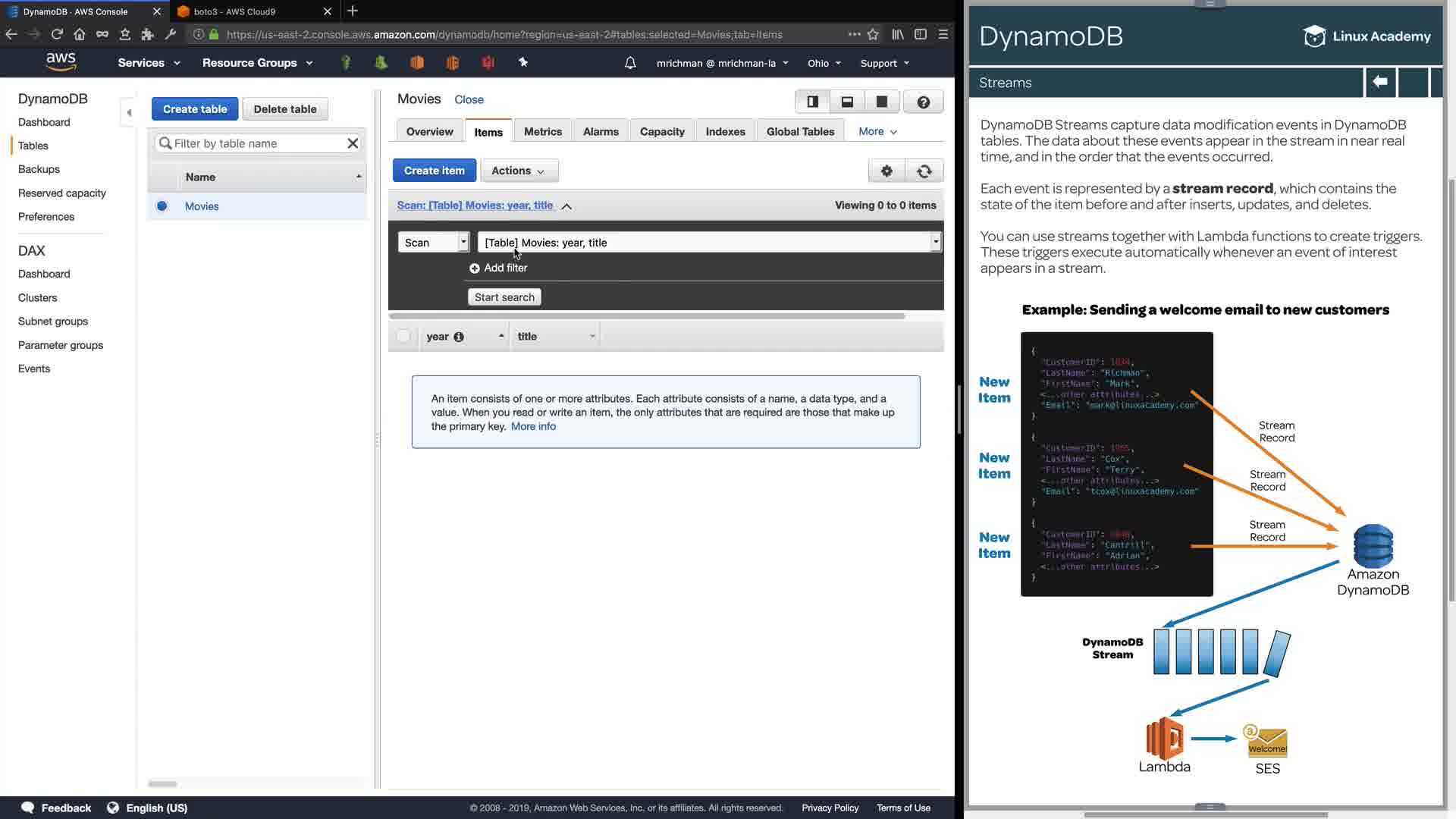Click the items table settings gear icon
Image resolution: width=1456 pixels, height=819 pixels.
886,171
